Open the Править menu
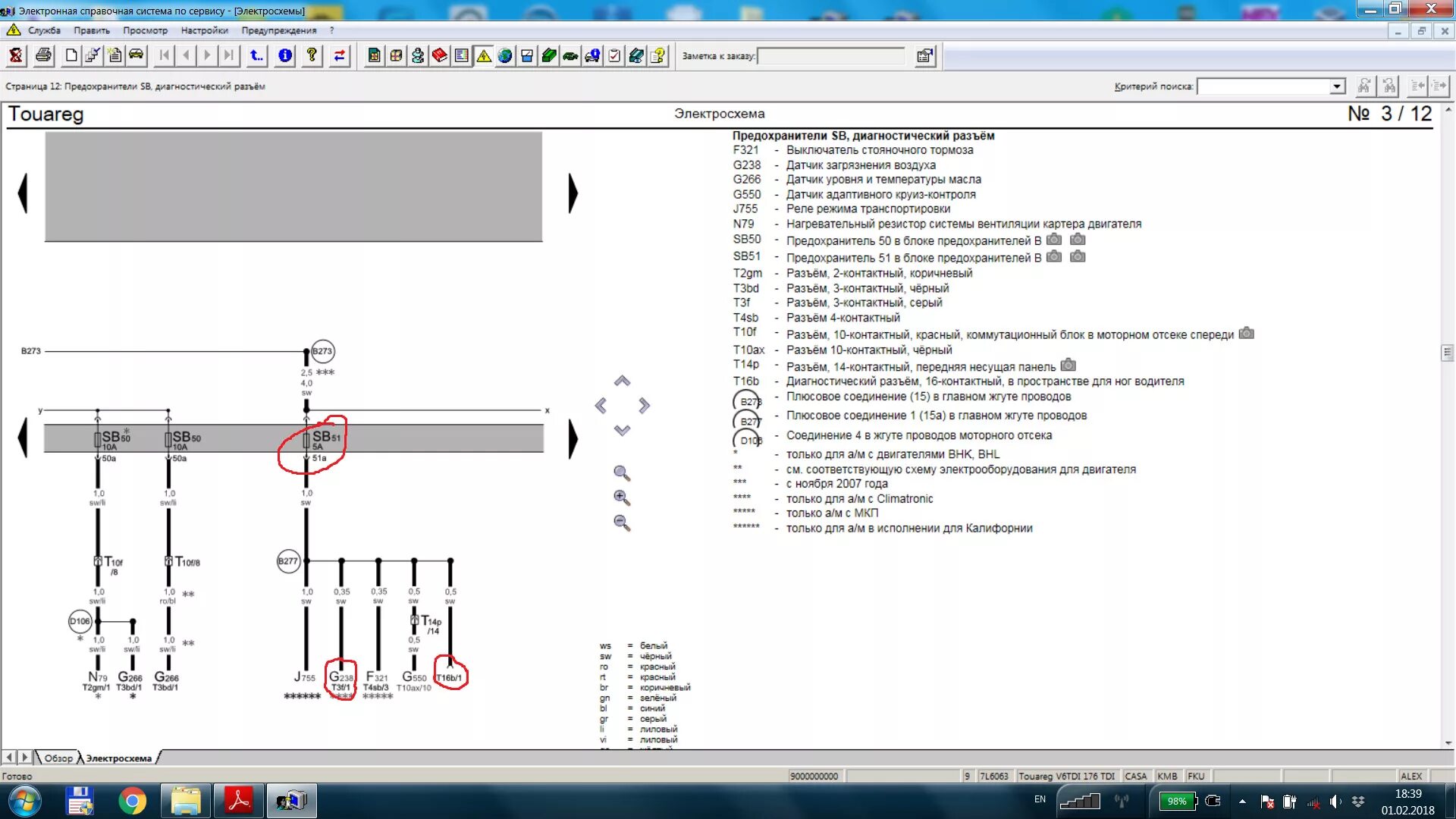1456x819 pixels. 92,30
